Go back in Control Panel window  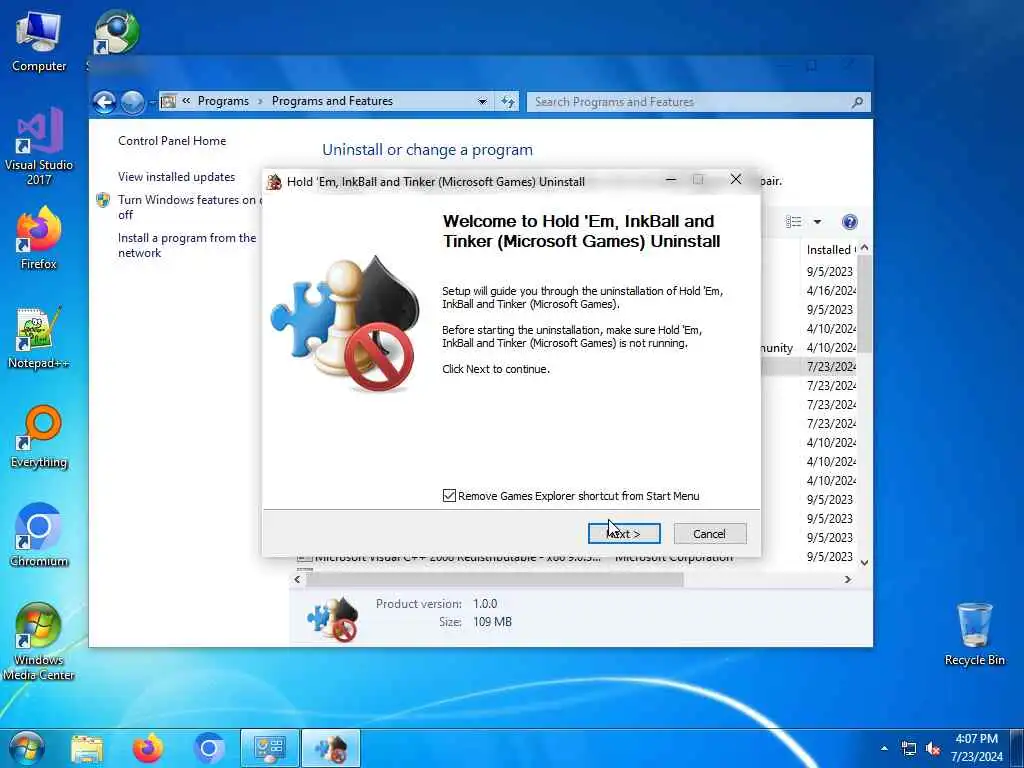click(104, 102)
